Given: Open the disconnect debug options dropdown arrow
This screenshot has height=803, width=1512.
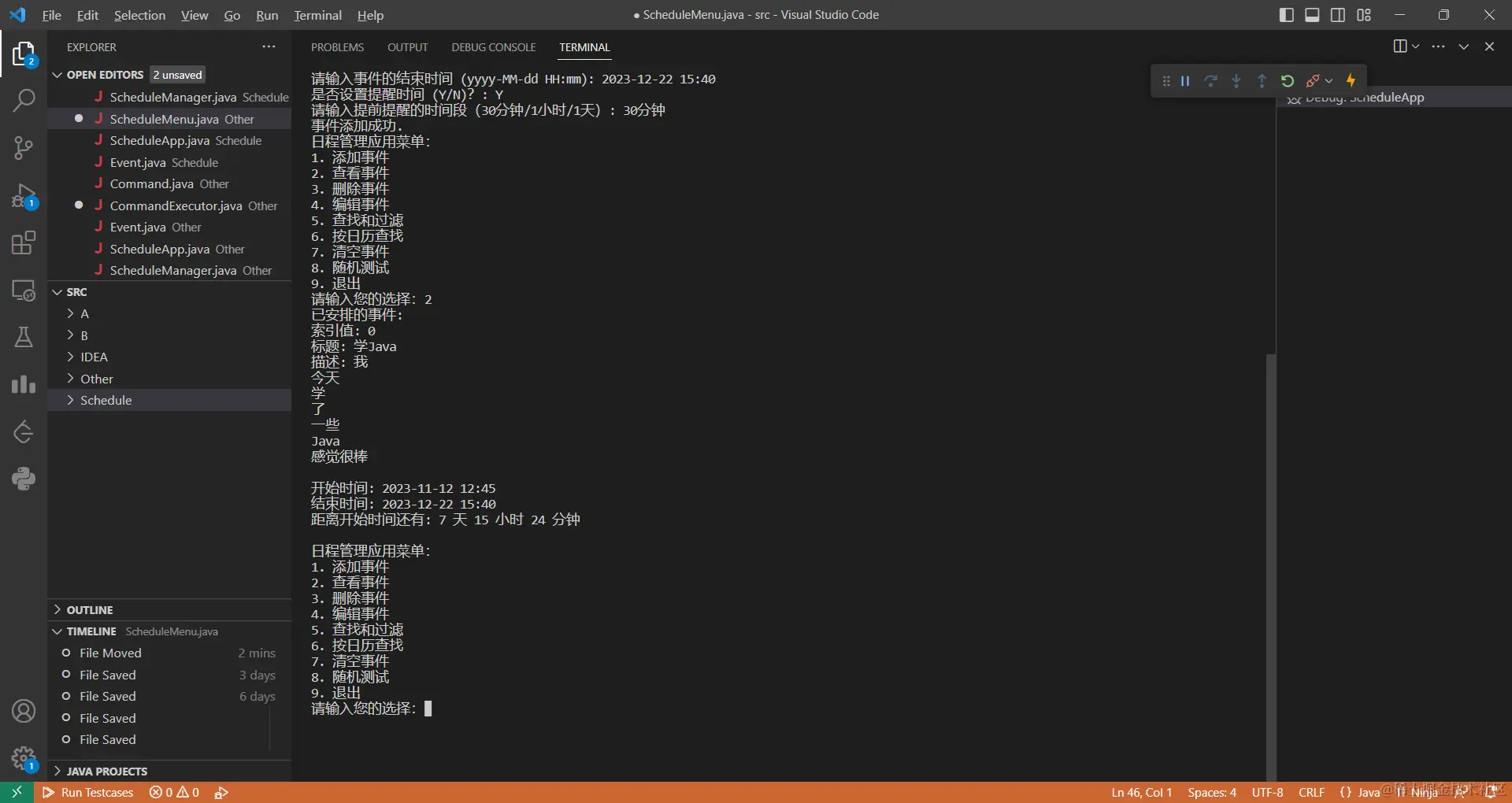Looking at the screenshot, I should [1329, 81].
